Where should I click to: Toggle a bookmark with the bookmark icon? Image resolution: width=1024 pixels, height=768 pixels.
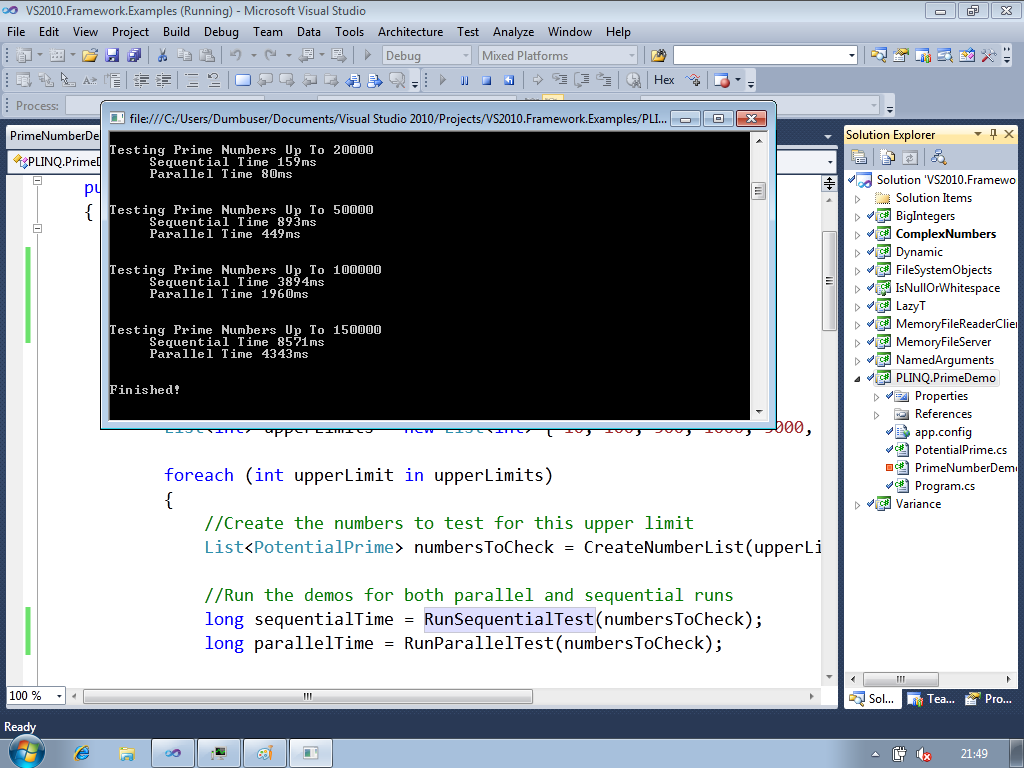[x=243, y=80]
